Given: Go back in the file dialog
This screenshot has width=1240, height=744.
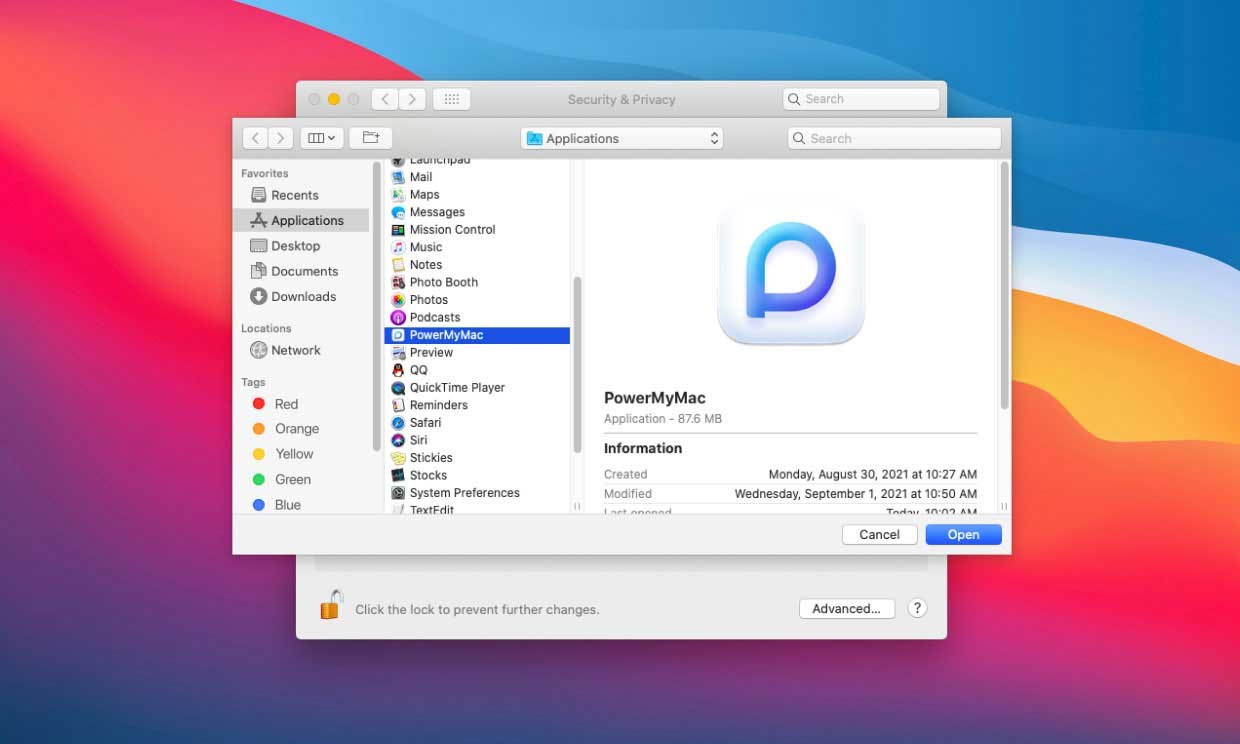Looking at the screenshot, I should point(256,138).
